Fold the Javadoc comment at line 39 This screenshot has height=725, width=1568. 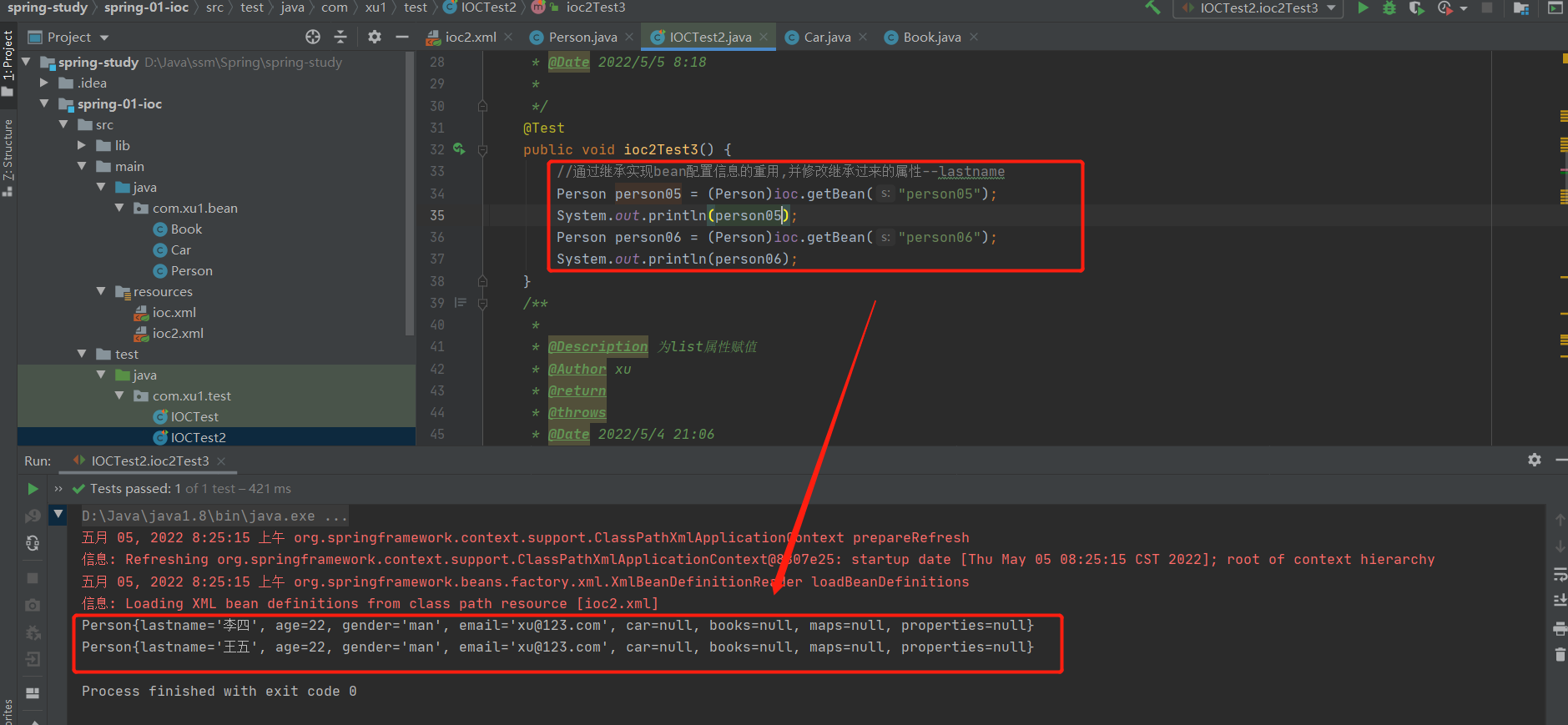coord(482,303)
